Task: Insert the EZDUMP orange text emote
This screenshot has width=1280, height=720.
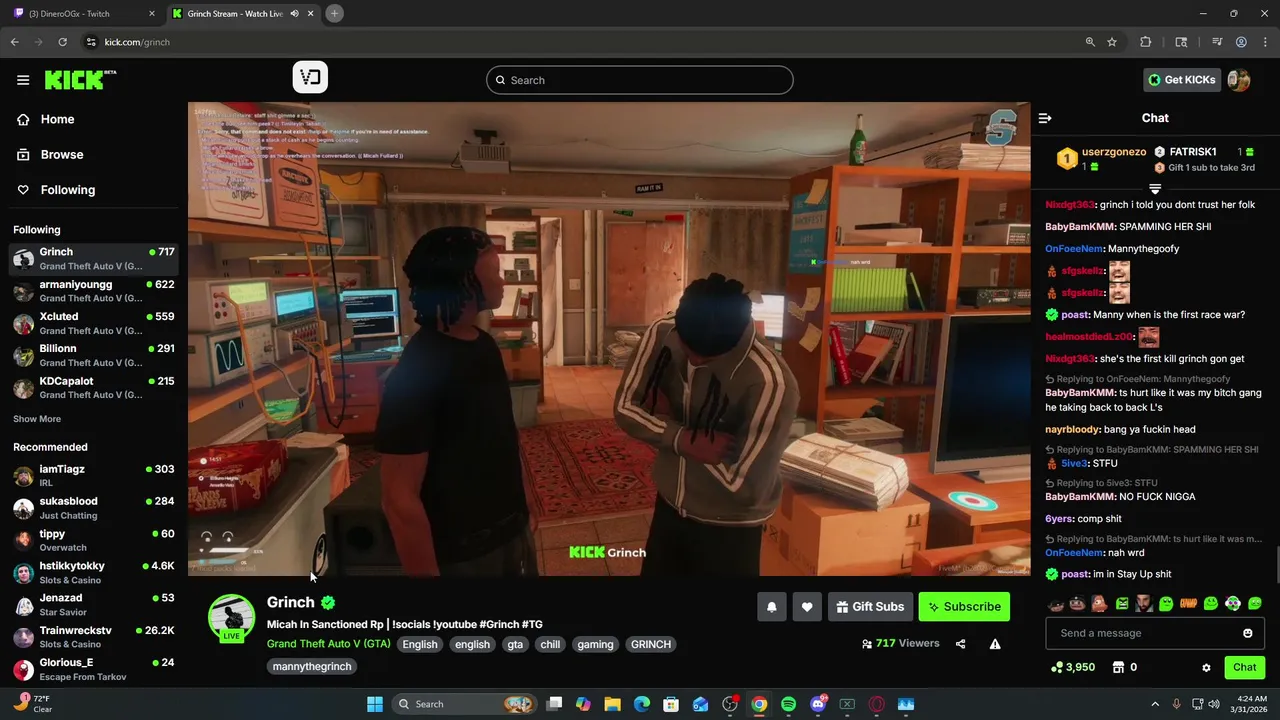Action: [1189, 603]
